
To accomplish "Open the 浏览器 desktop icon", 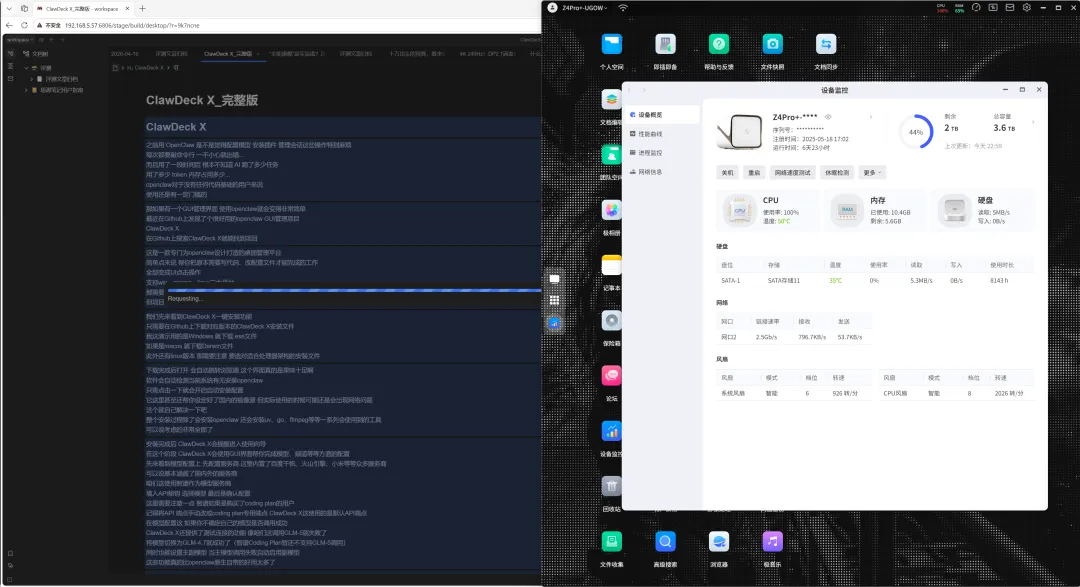I will coord(718,542).
